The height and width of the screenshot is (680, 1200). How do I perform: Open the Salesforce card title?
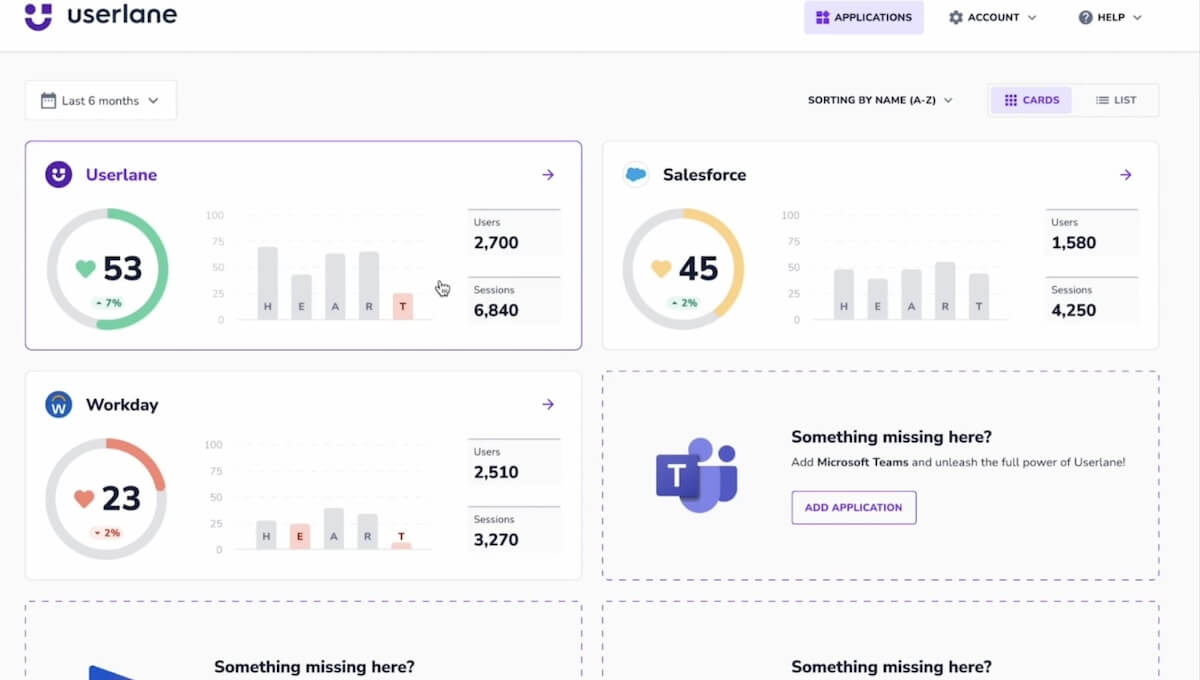704,175
